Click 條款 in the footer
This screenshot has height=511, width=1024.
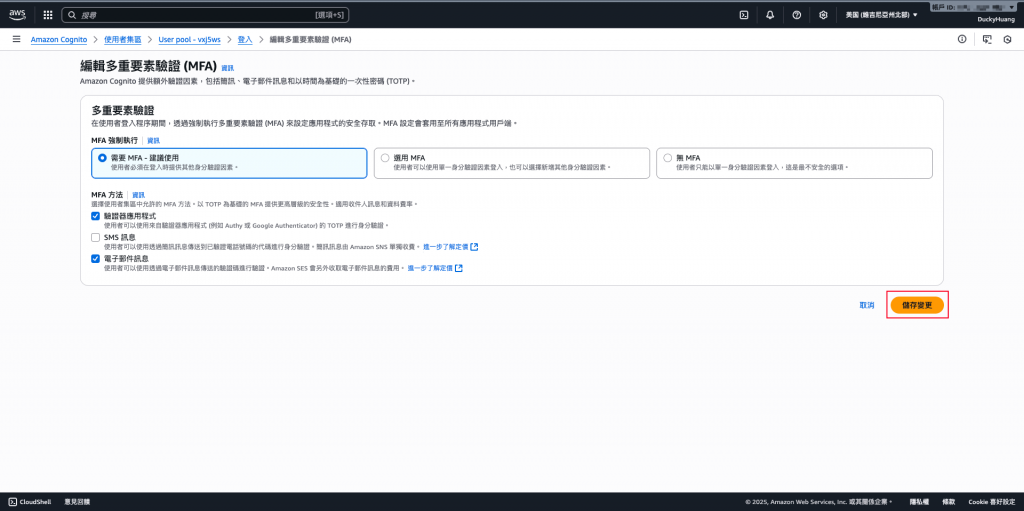[949, 502]
